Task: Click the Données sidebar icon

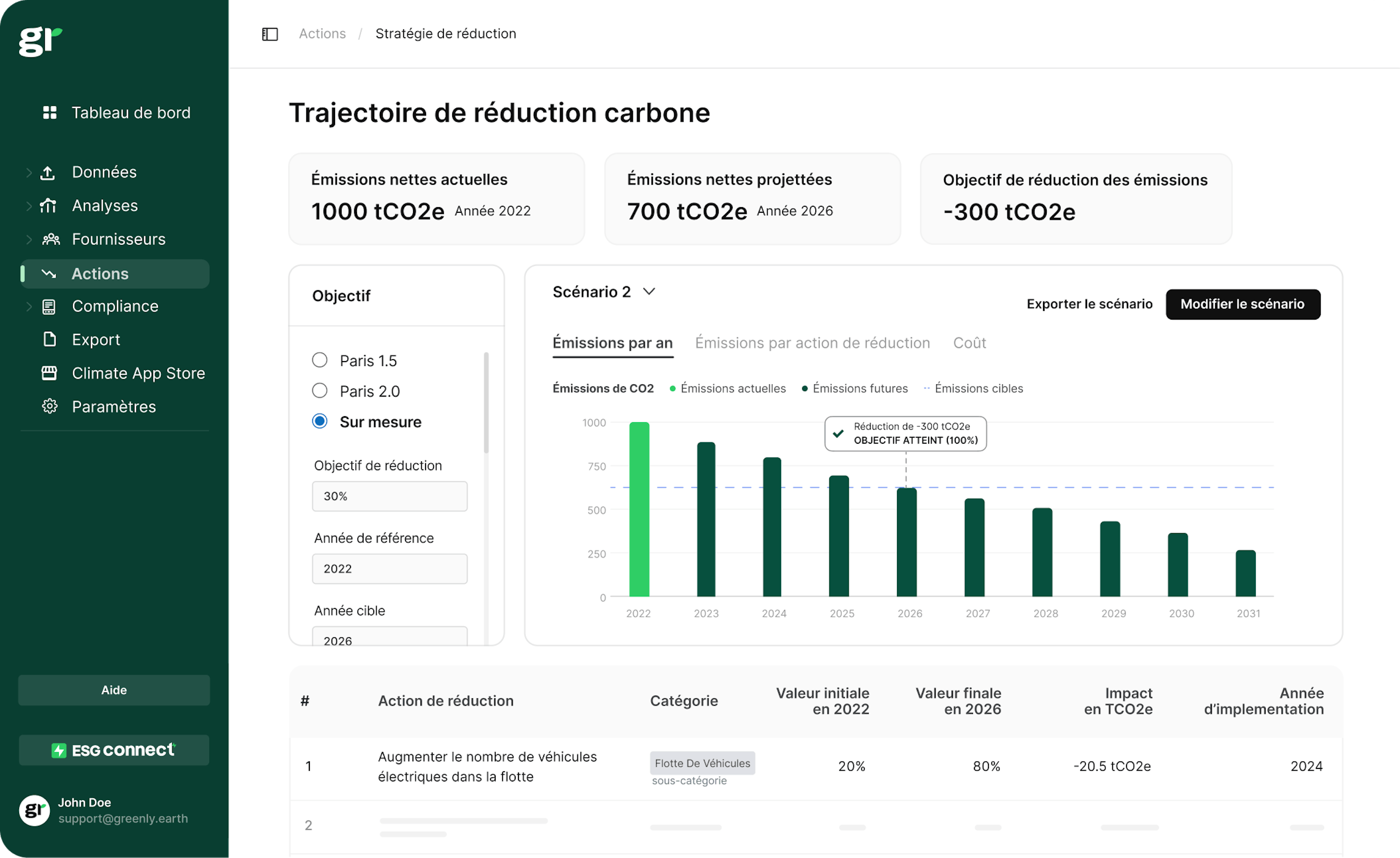Action: pos(47,173)
